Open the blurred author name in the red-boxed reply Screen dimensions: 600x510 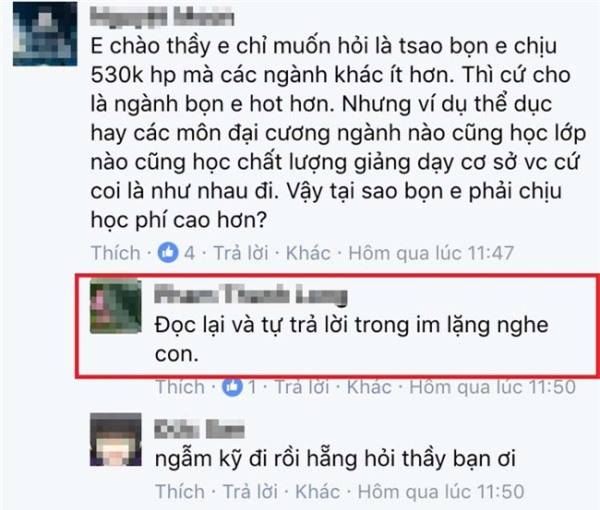(x=251, y=295)
